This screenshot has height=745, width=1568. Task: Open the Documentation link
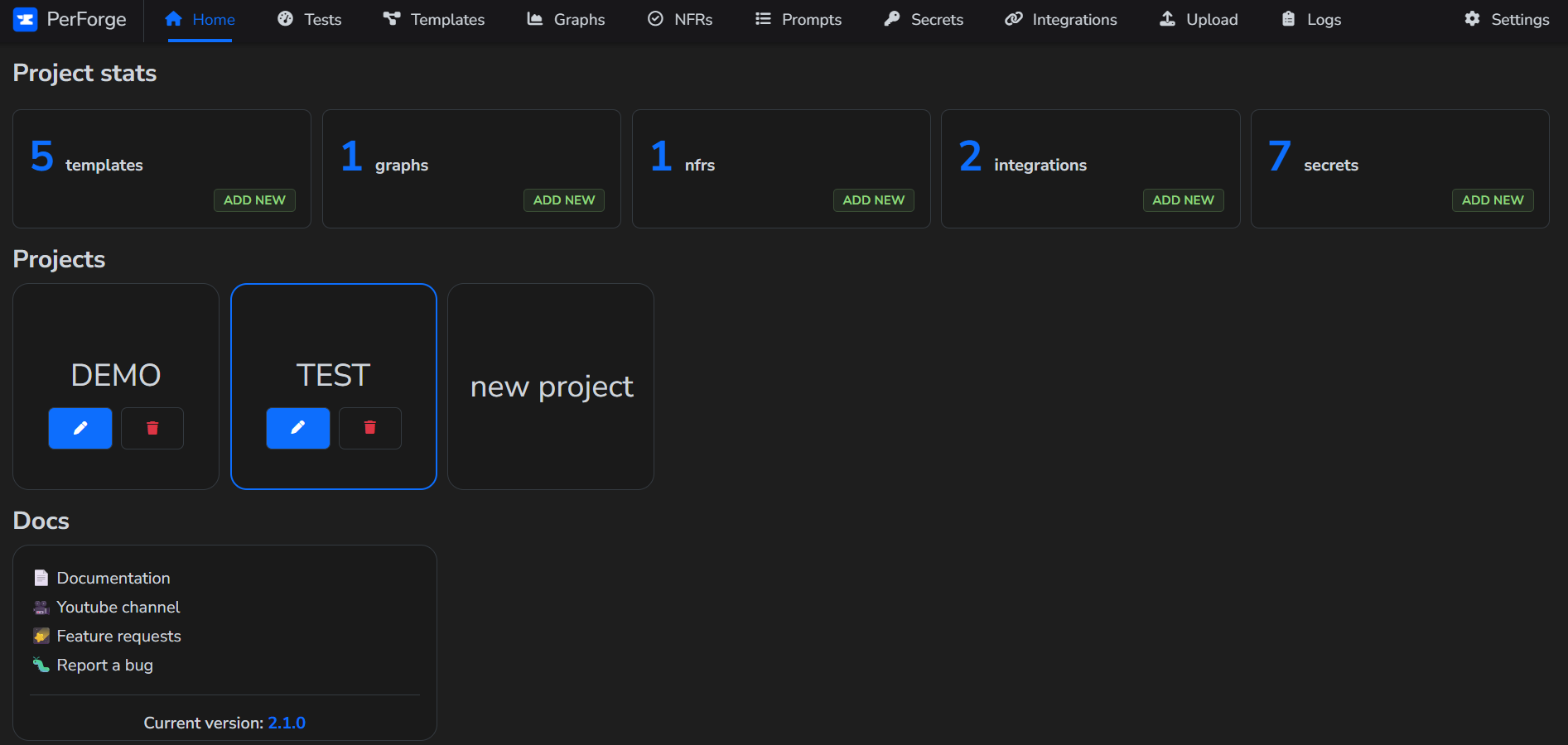(x=113, y=578)
